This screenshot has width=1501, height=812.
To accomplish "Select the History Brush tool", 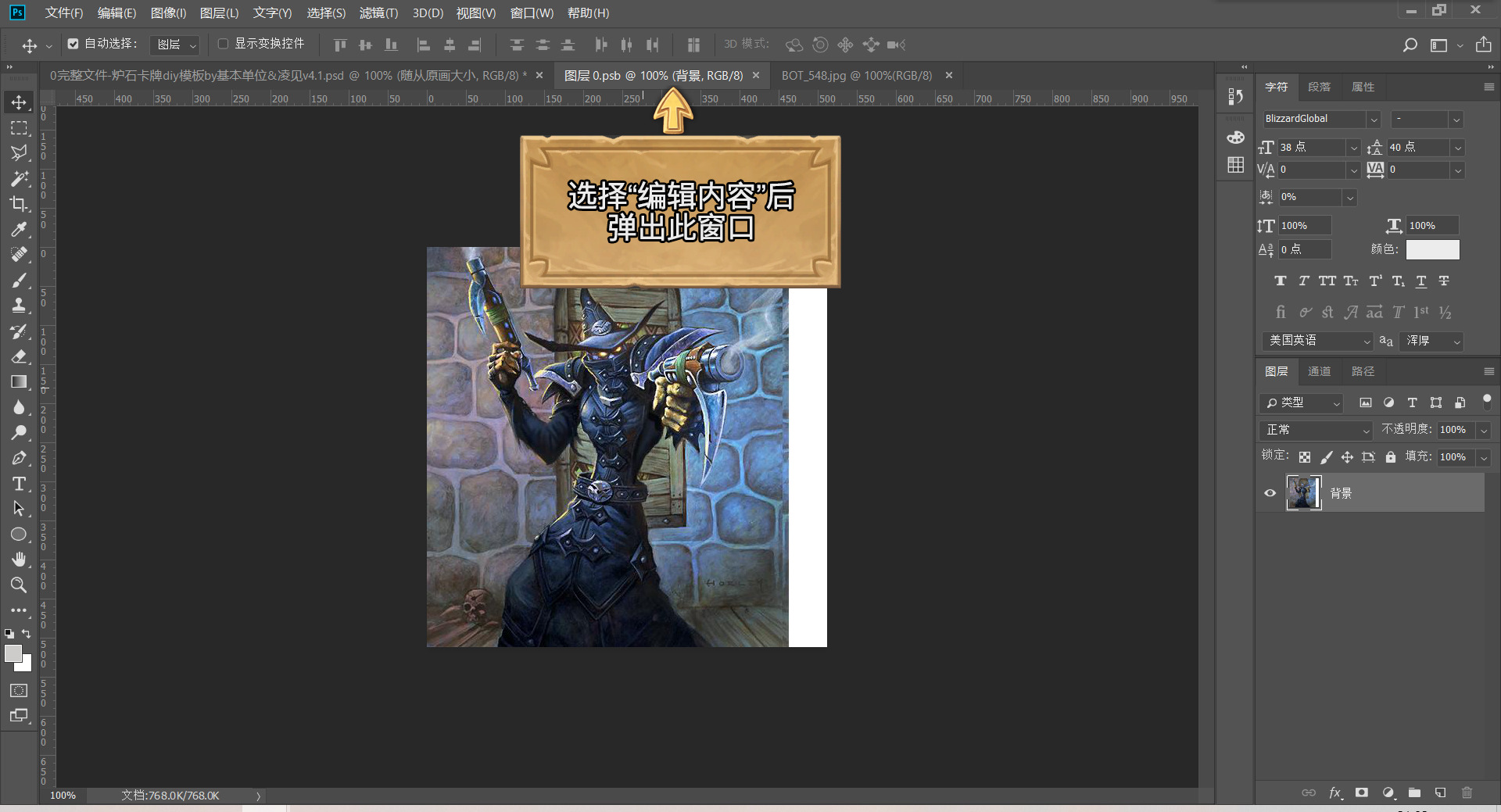I will pyautogui.click(x=19, y=331).
